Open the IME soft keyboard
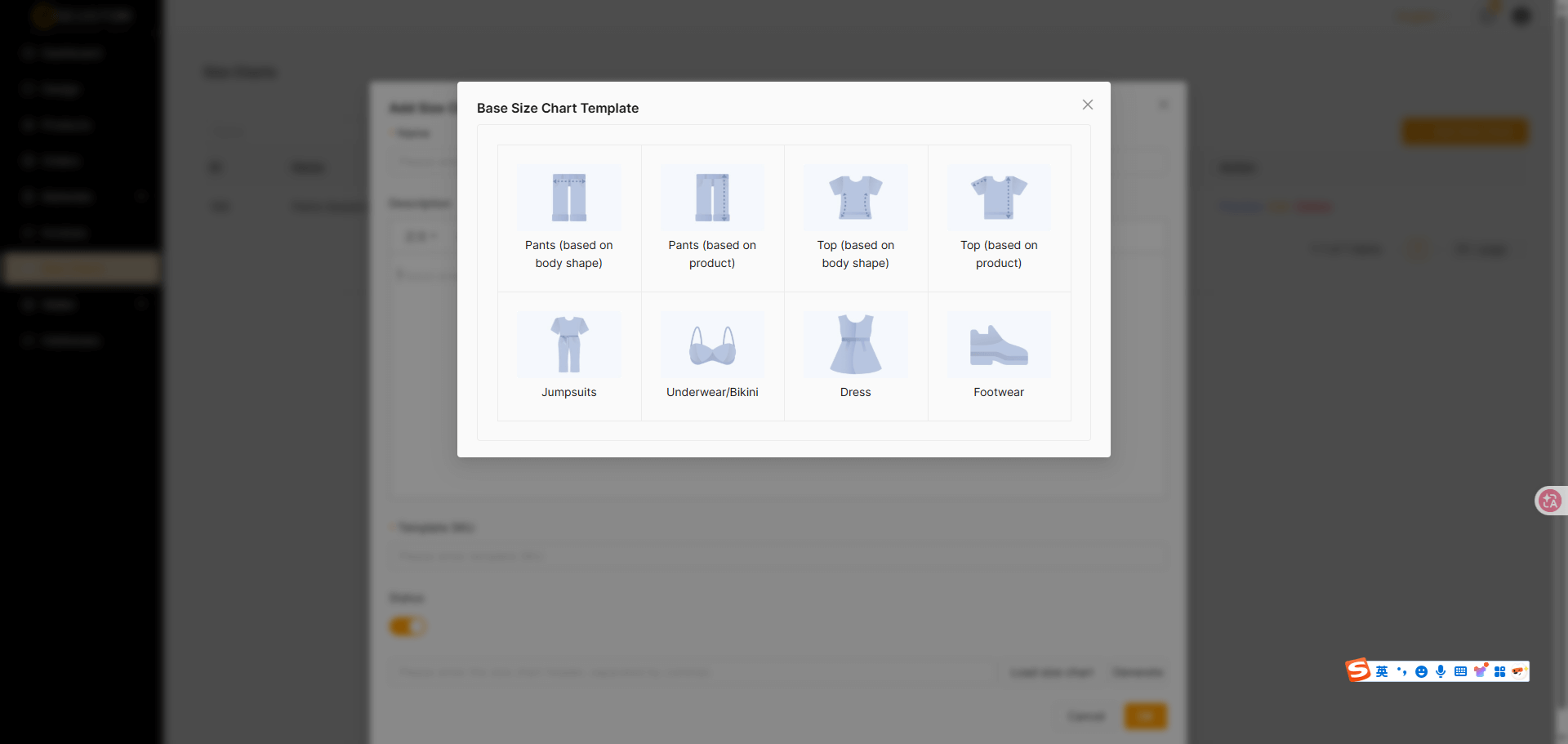The width and height of the screenshot is (1568, 744). tap(1460, 671)
